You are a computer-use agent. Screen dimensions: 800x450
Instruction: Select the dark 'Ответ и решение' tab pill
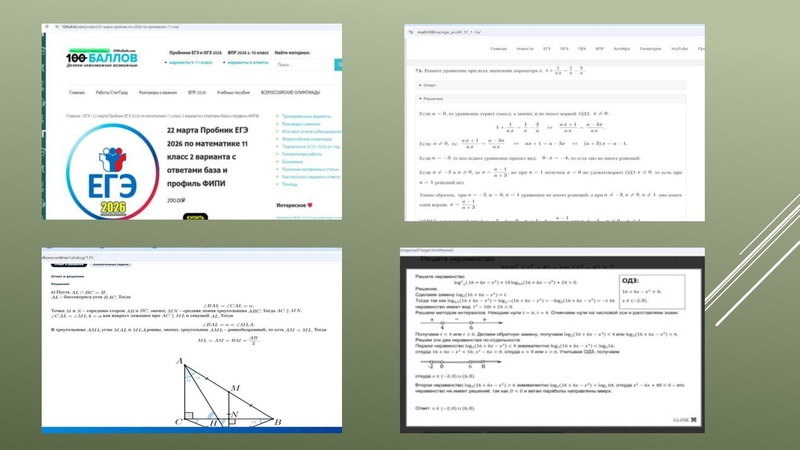(x=69, y=264)
